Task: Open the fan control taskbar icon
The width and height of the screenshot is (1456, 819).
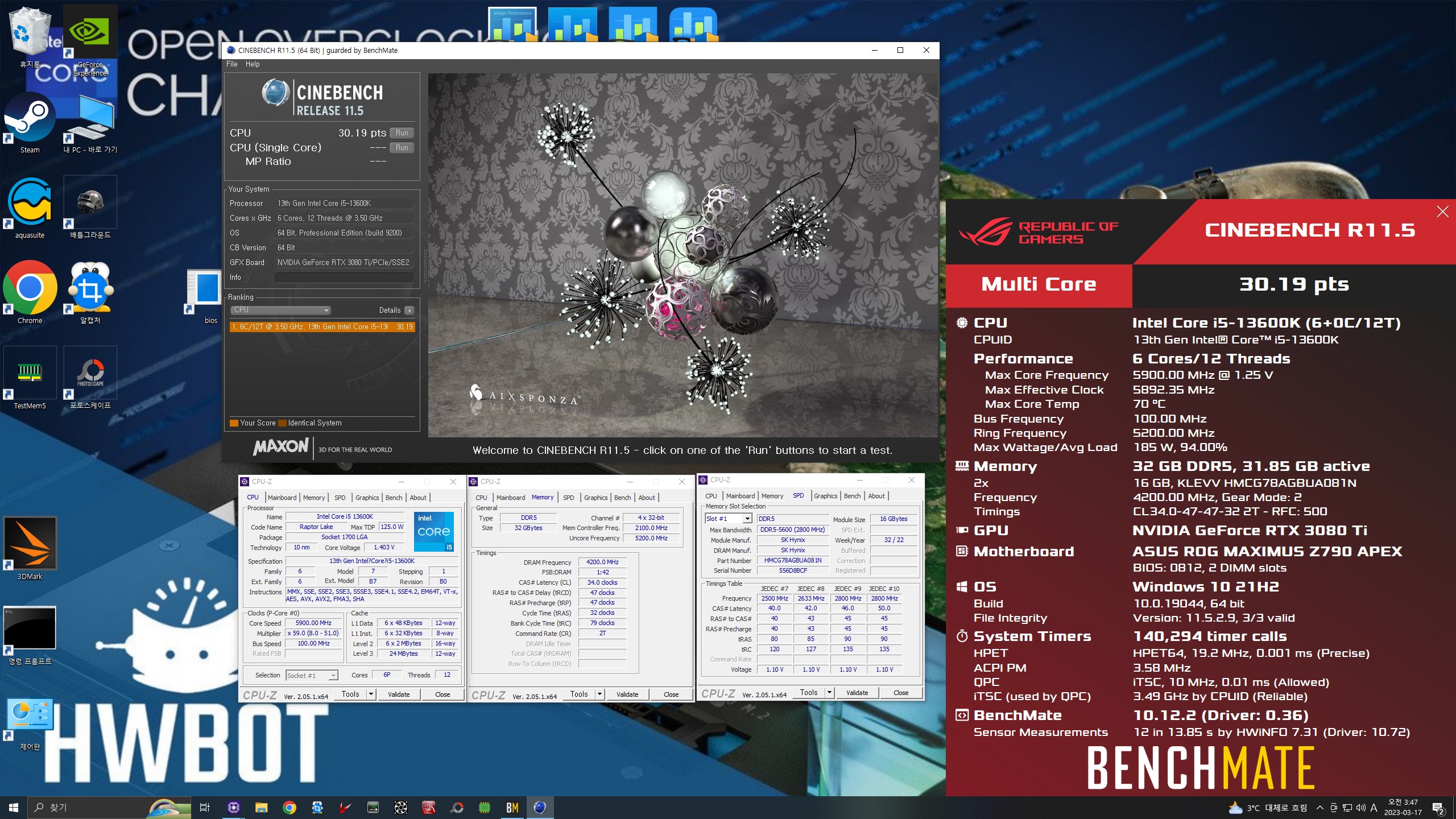Action: click(401, 807)
